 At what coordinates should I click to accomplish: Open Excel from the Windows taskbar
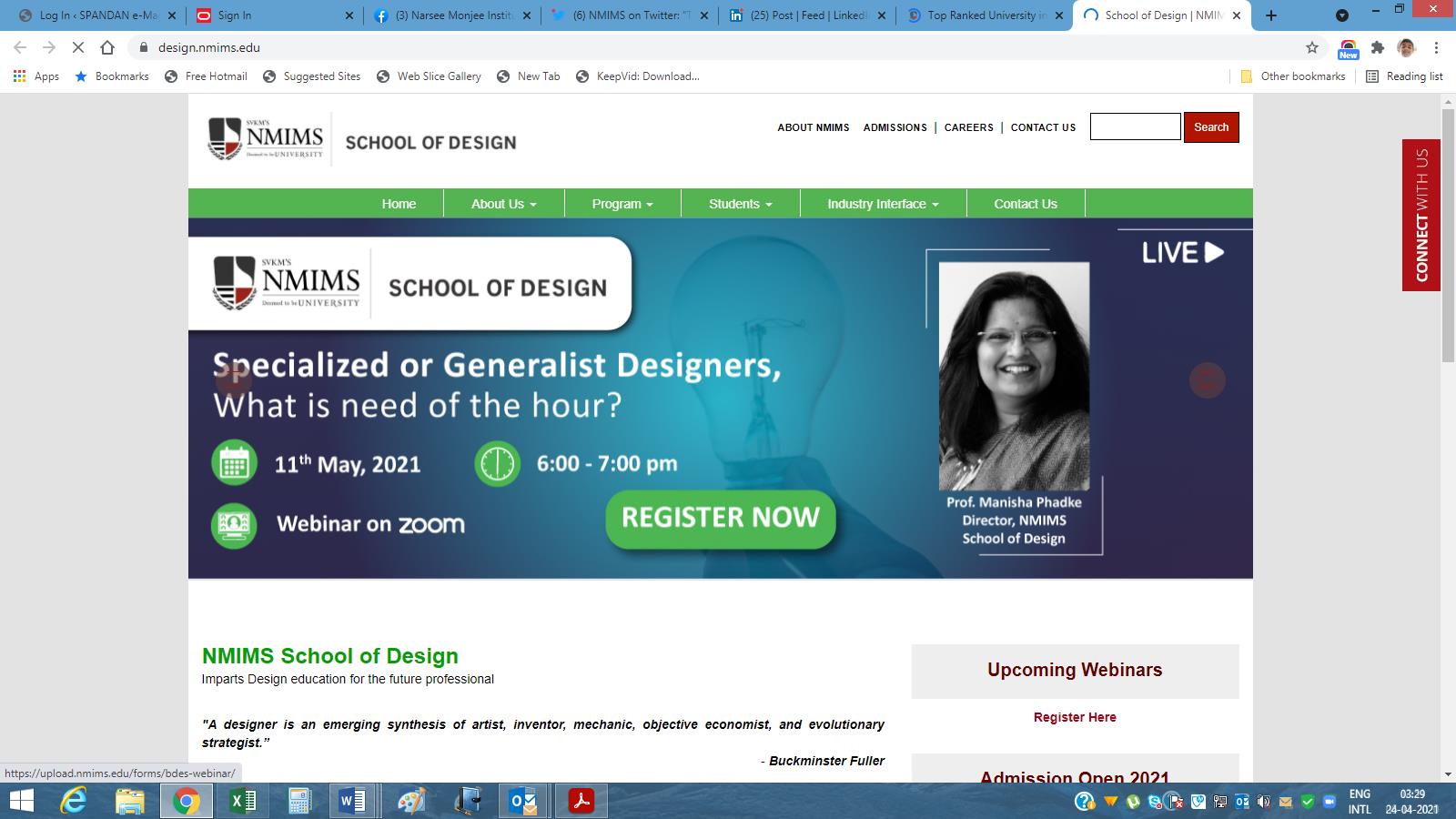click(x=243, y=801)
